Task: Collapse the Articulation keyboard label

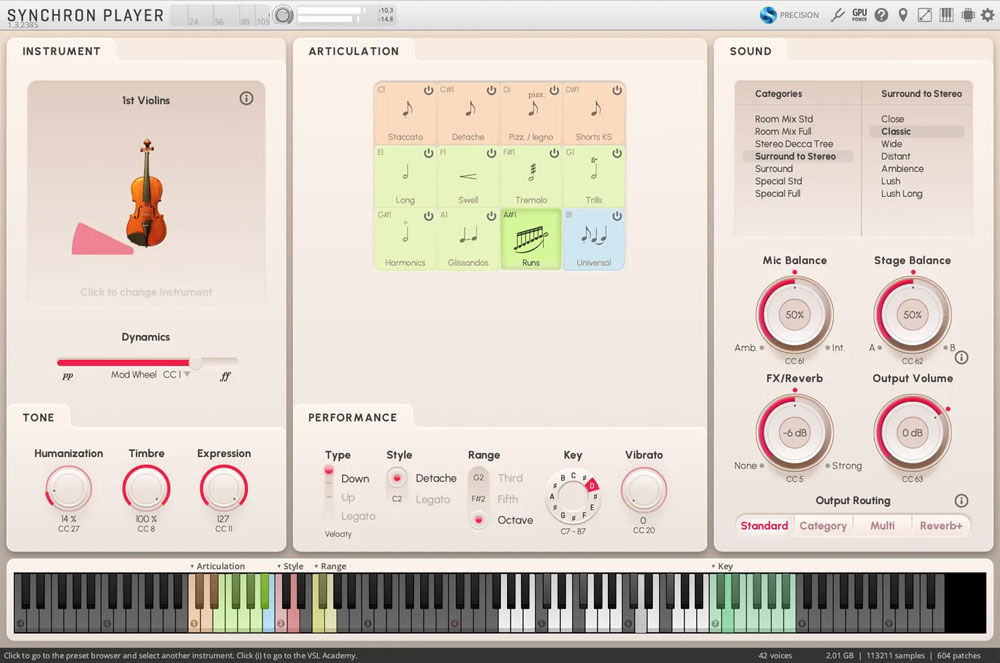Action: [x=217, y=566]
